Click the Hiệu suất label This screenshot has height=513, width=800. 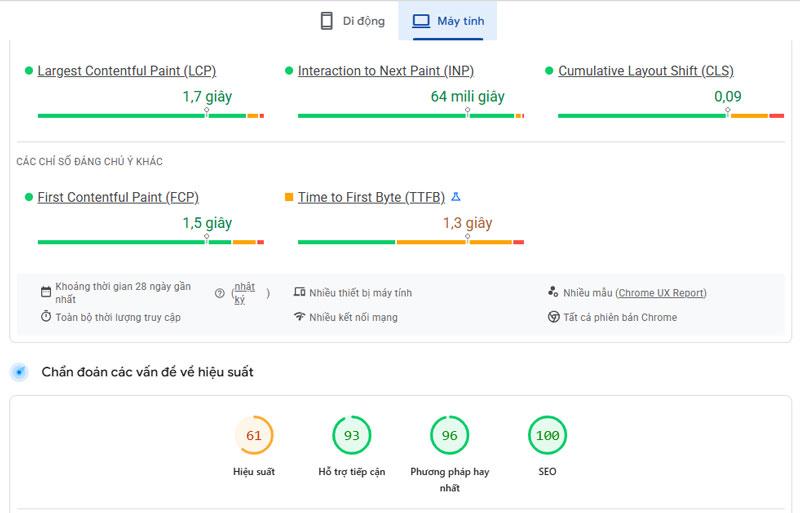coord(254,472)
